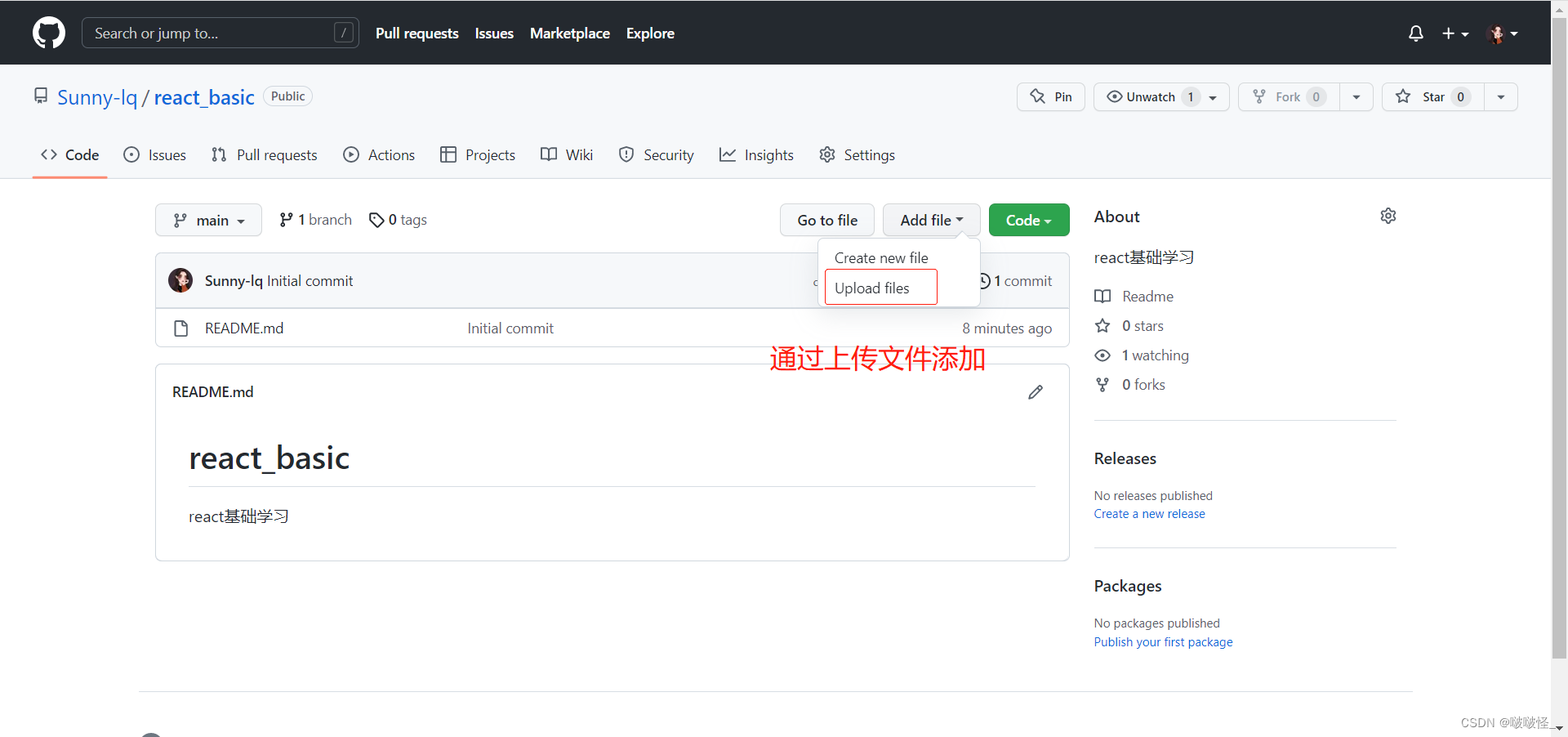The height and width of the screenshot is (737, 1568).
Task: View the 0 forks link
Action: (1130, 385)
